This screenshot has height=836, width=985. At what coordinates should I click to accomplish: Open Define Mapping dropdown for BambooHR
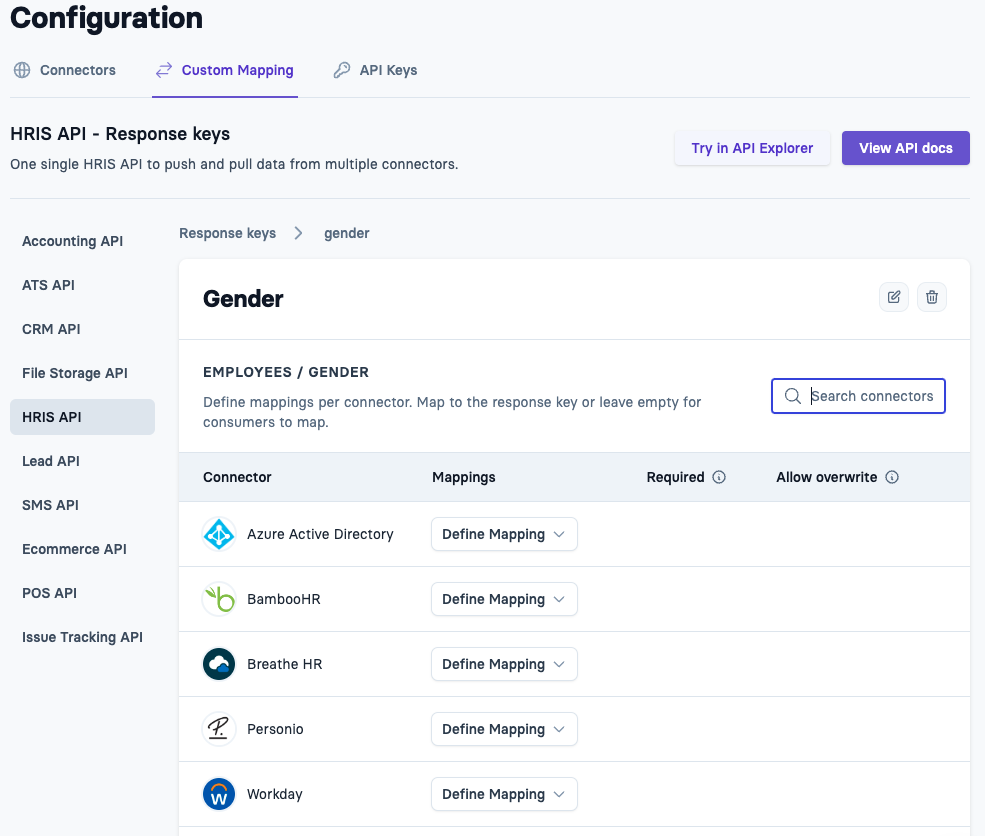[x=504, y=599]
